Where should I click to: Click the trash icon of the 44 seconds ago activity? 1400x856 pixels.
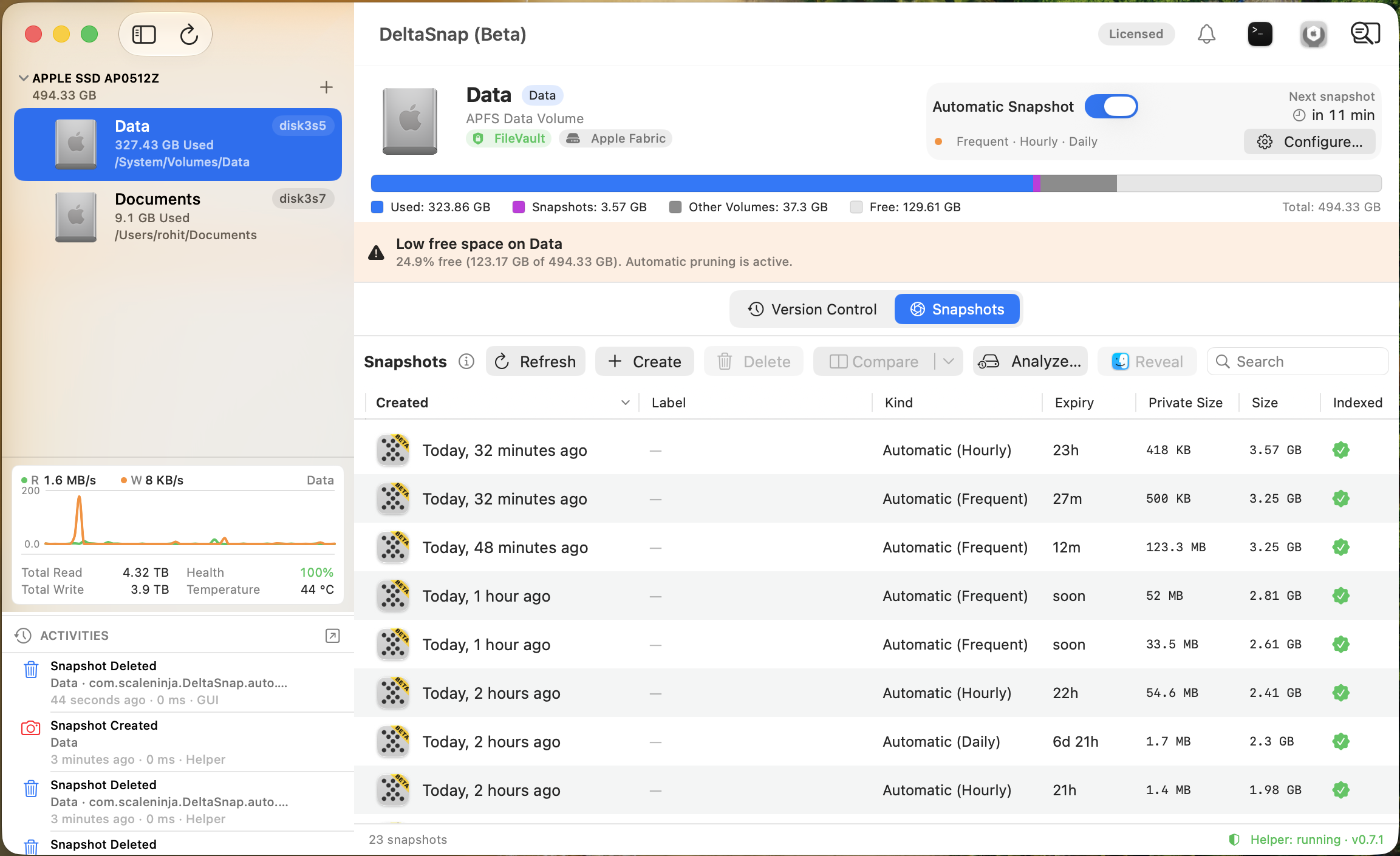[x=31, y=670]
